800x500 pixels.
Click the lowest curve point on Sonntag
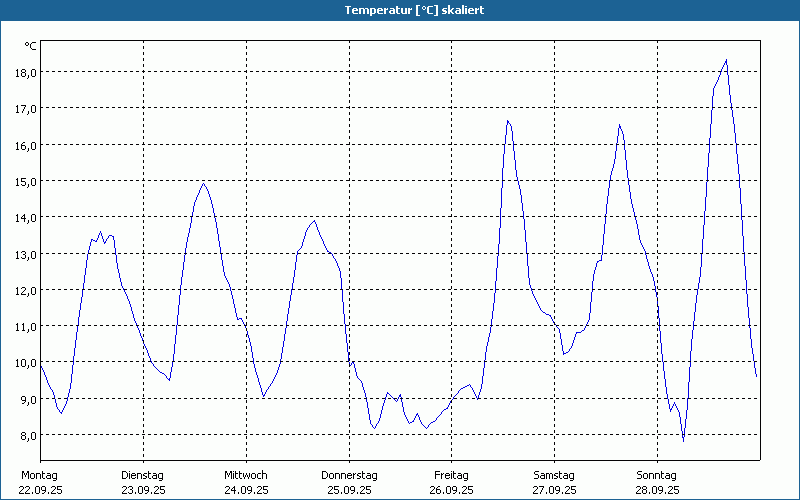pos(684,440)
